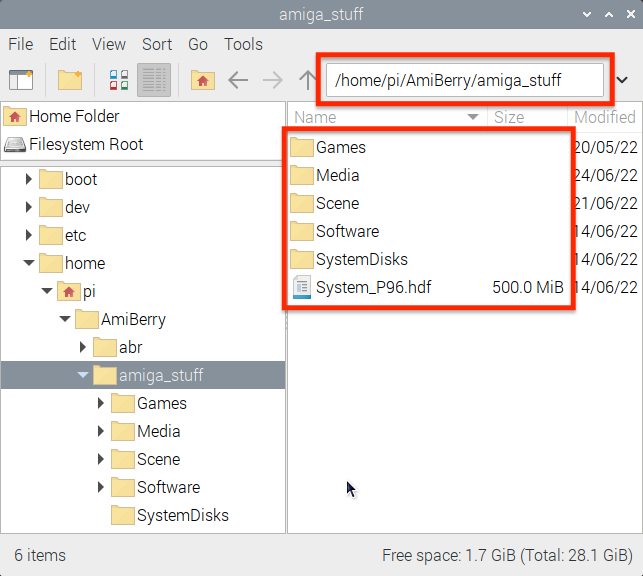The image size is (643, 576).
Task: Expand the boot folder in tree
Action: coord(28,179)
